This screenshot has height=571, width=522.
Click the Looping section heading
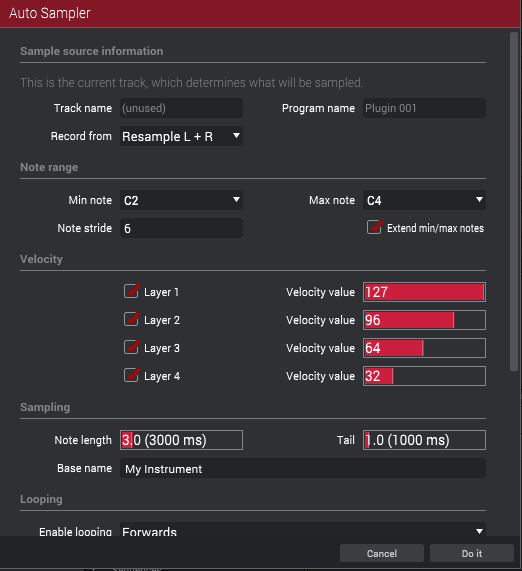(x=41, y=499)
